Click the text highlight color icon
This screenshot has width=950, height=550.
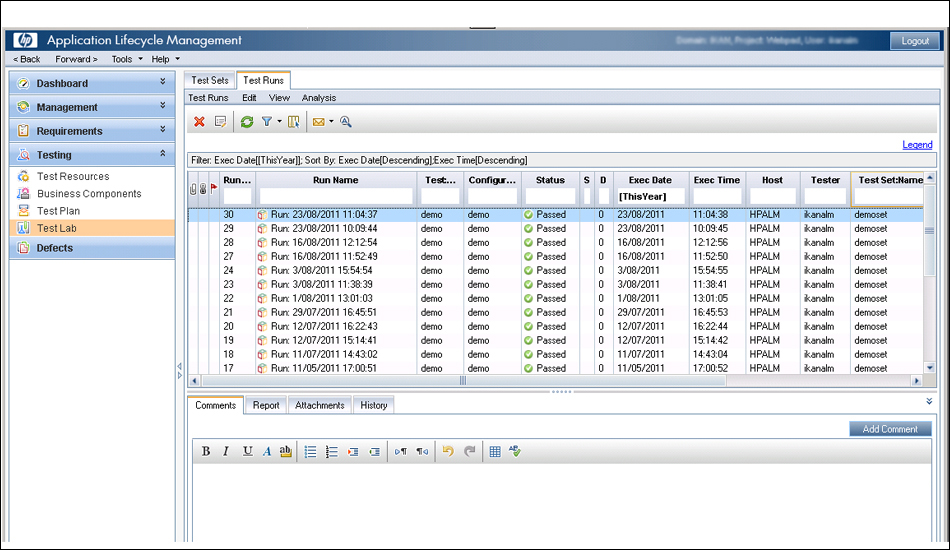pyautogui.click(x=285, y=451)
